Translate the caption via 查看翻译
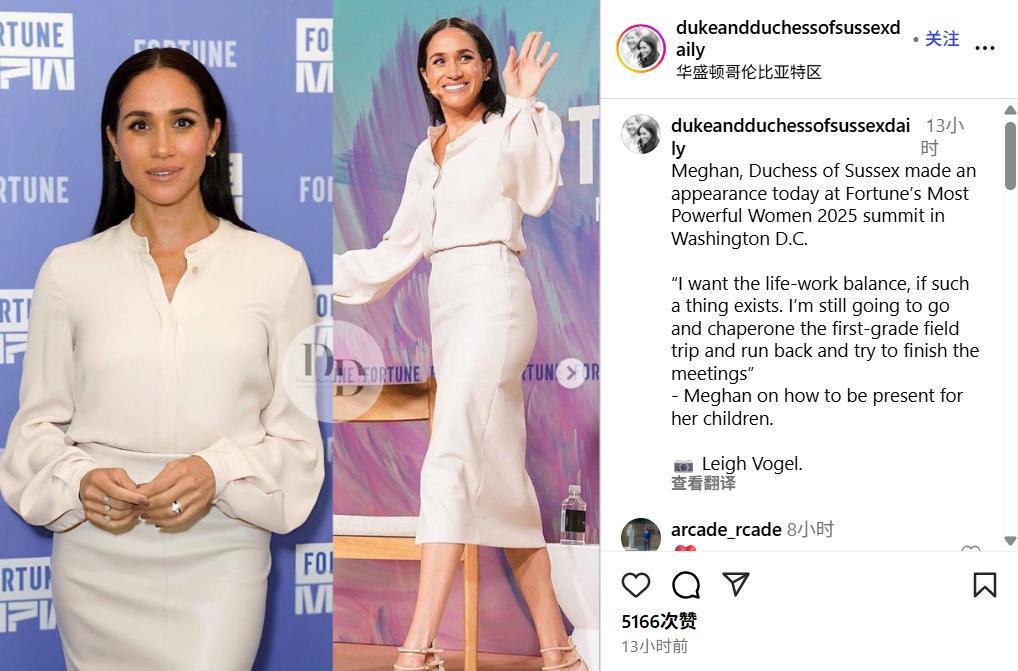Viewport: 1018px width, 671px height. pyautogui.click(x=703, y=483)
